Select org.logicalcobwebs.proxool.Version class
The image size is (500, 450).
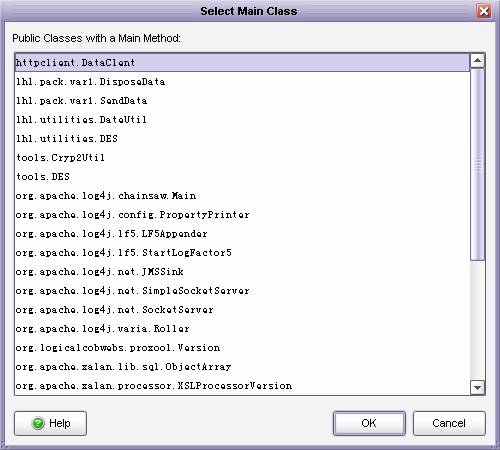pyautogui.click(x=242, y=348)
